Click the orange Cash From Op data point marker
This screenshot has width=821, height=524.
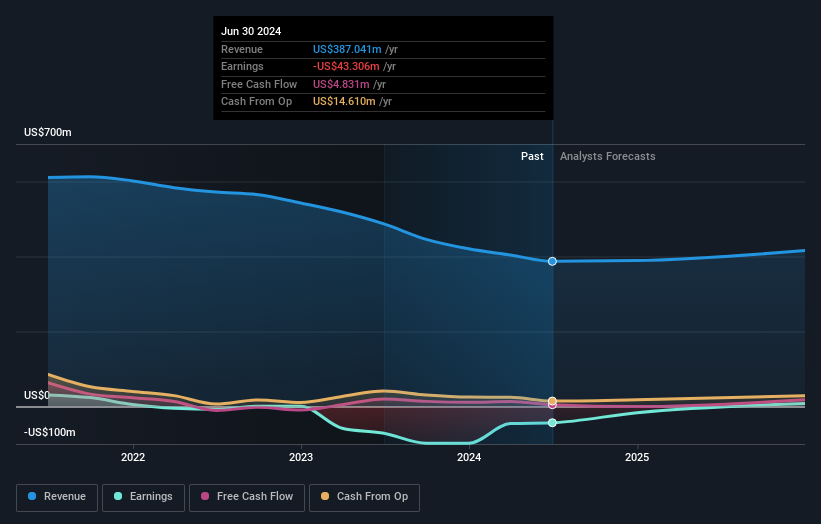[x=552, y=401]
